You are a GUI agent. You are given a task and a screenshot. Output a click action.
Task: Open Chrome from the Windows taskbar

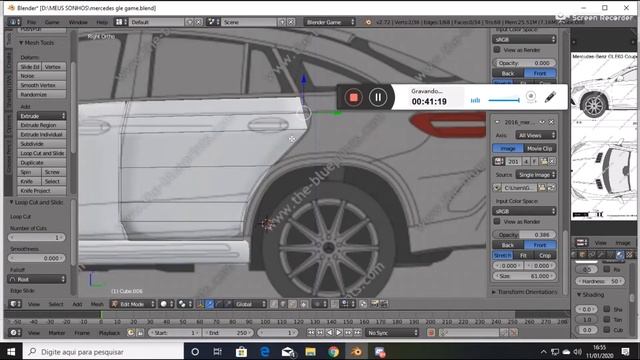(333, 351)
